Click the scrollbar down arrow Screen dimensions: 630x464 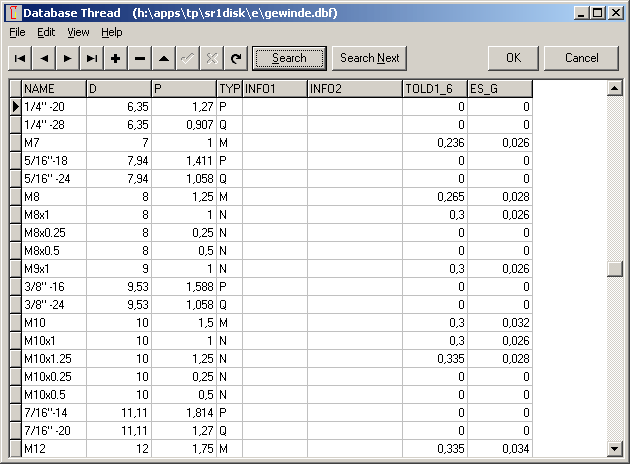(614, 448)
